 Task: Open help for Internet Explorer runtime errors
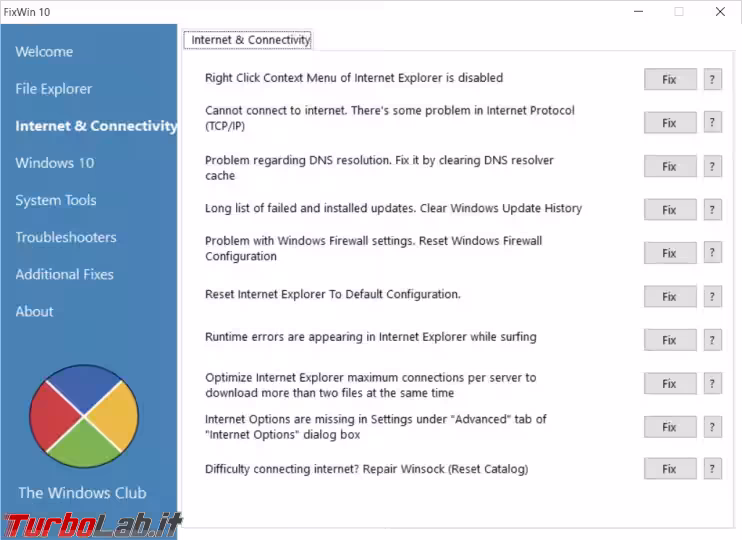coord(712,340)
